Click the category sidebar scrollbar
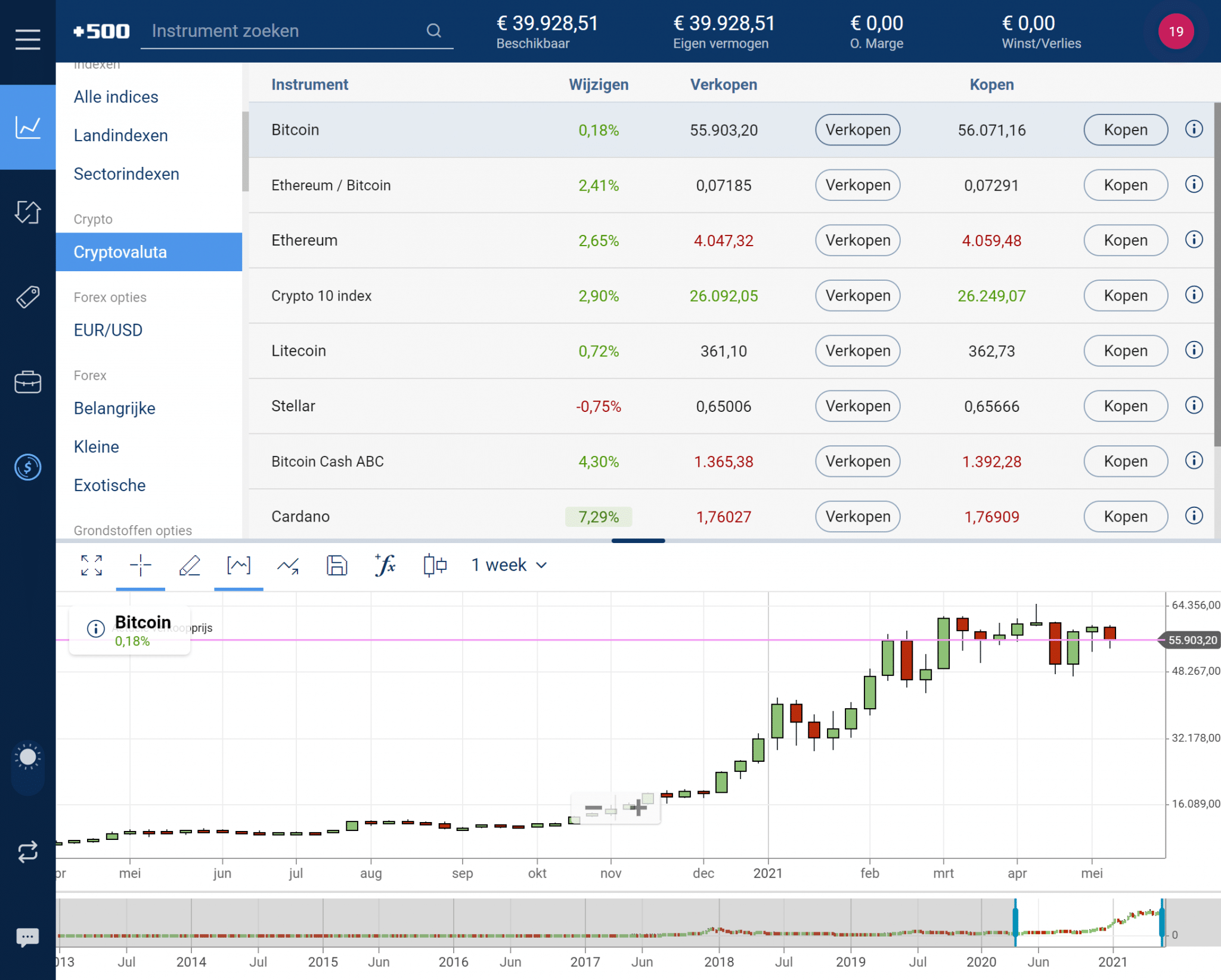This screenshot has width=1221, height=980. pos(245,151)
